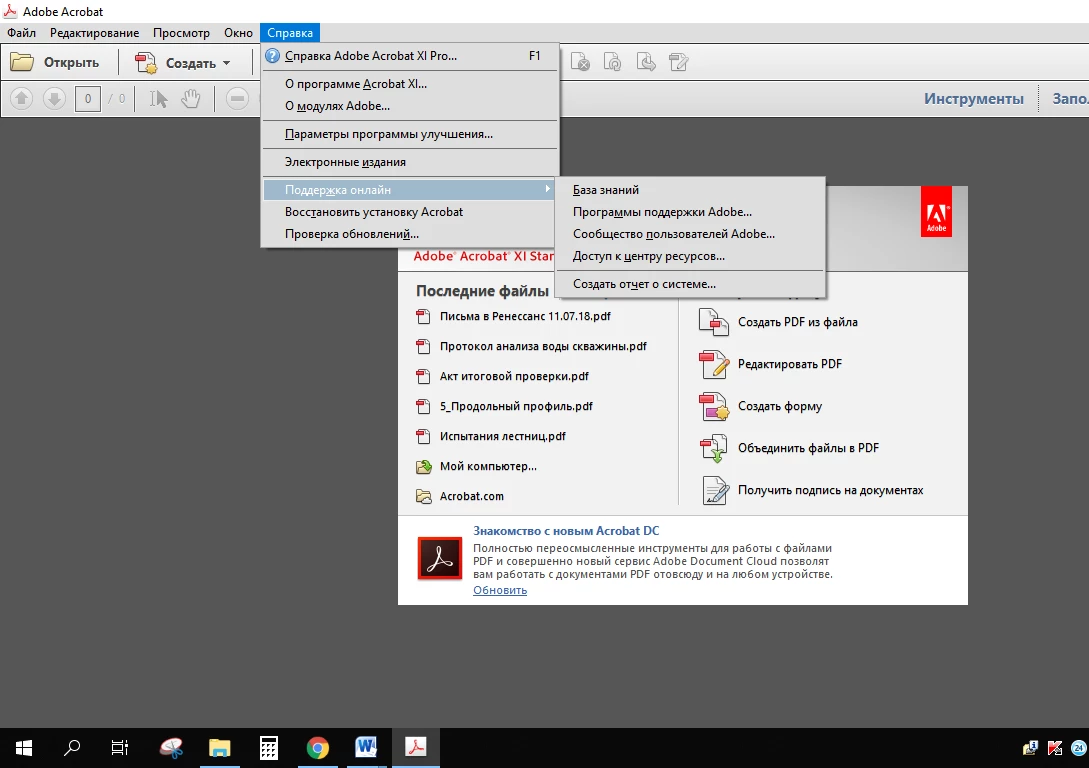Click the blue help question mark icon

click(272, 56)
